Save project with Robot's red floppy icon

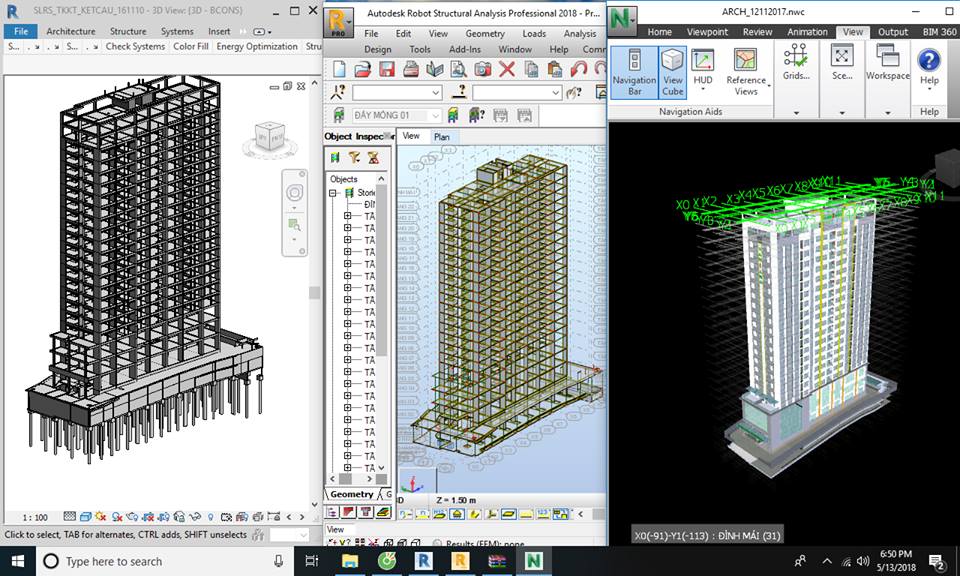(x=386, y=69)
